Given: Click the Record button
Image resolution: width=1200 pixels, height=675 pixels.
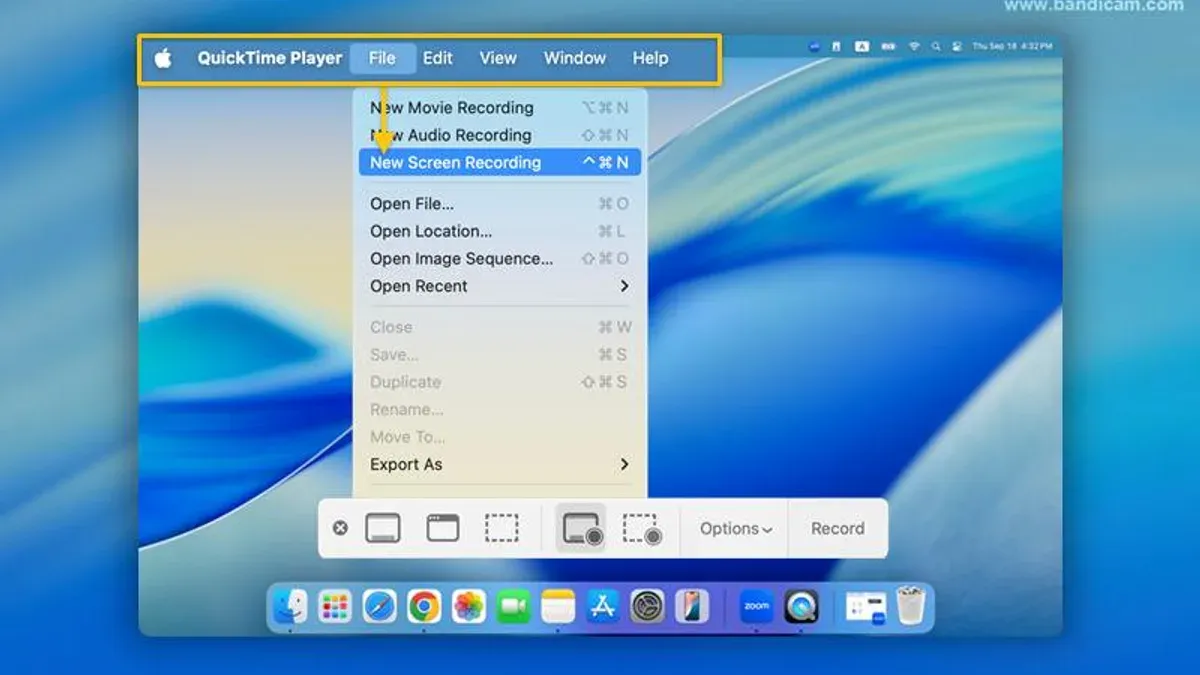Looking at the screenshot, I should tap(838, 529).
